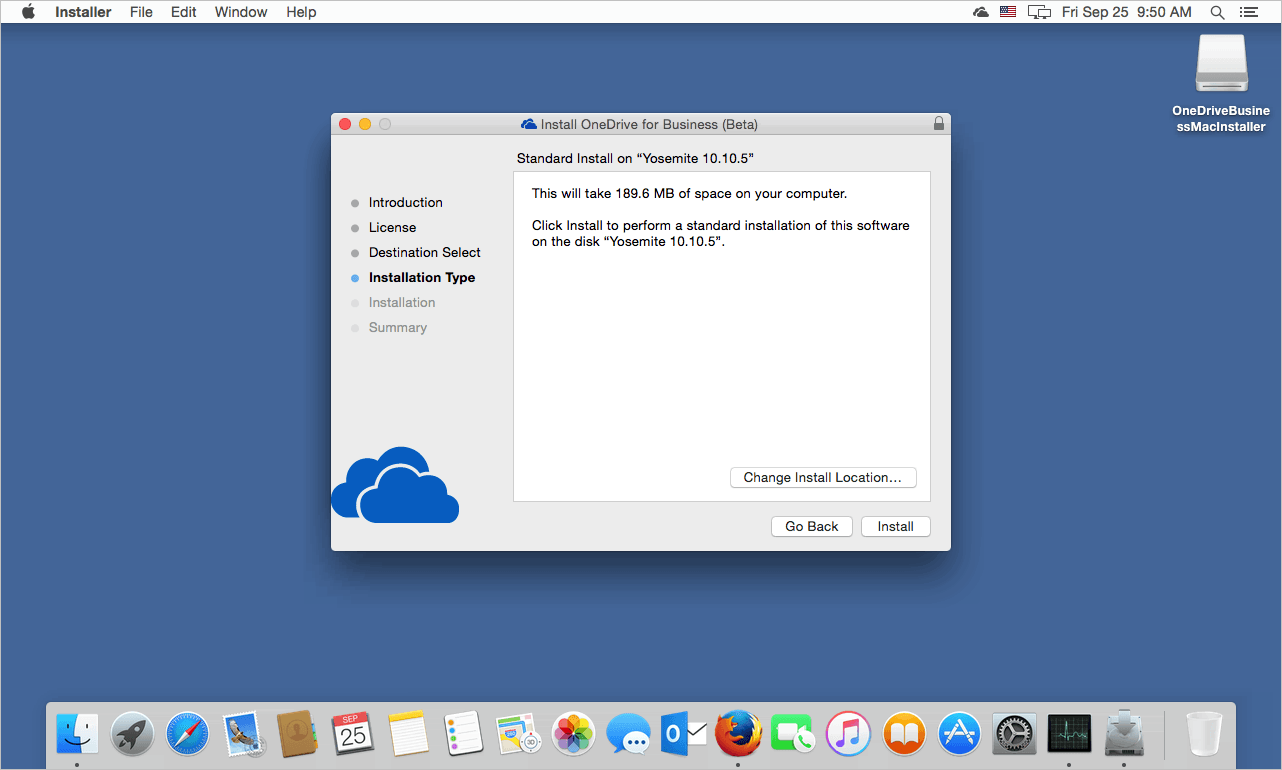Open Finder from the Dock
This screenshot has height=770, width=1282.
coord(77,735)
